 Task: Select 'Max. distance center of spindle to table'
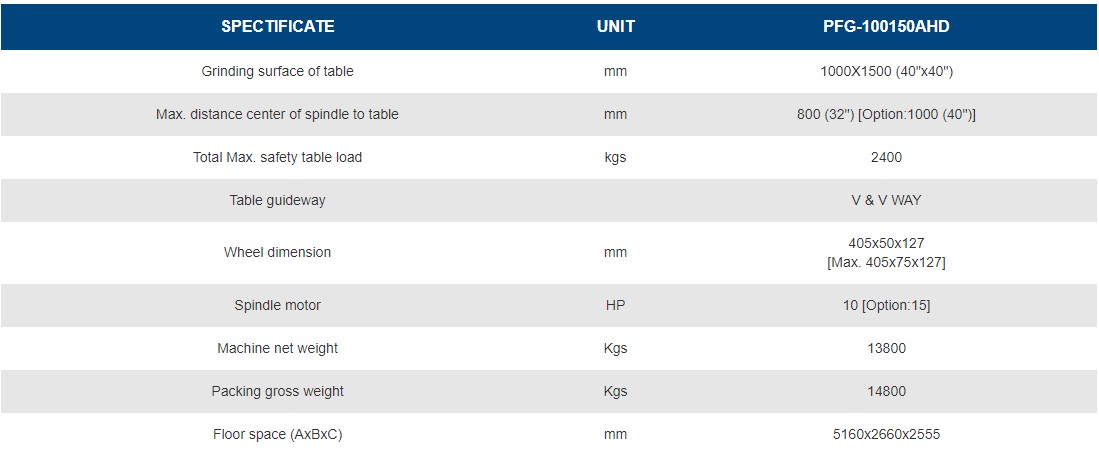click(x=278, y=115)
